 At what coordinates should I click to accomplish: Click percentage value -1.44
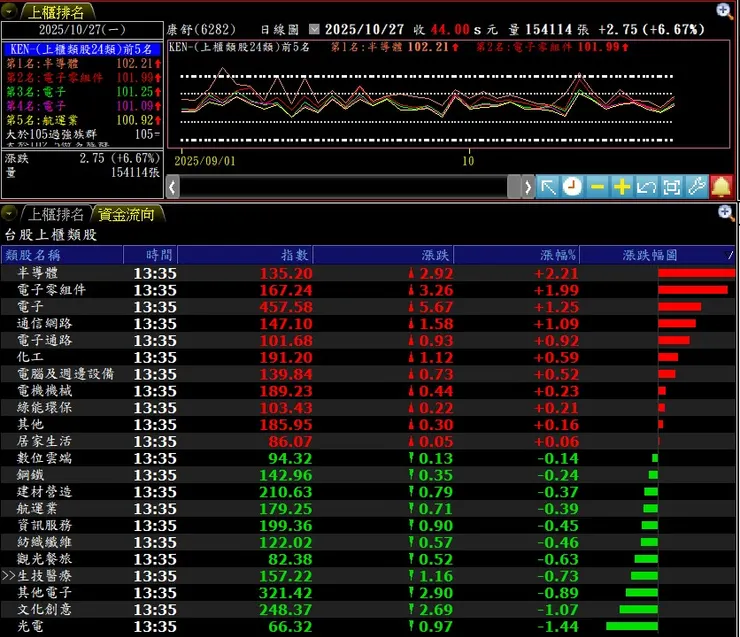point(558,627)
